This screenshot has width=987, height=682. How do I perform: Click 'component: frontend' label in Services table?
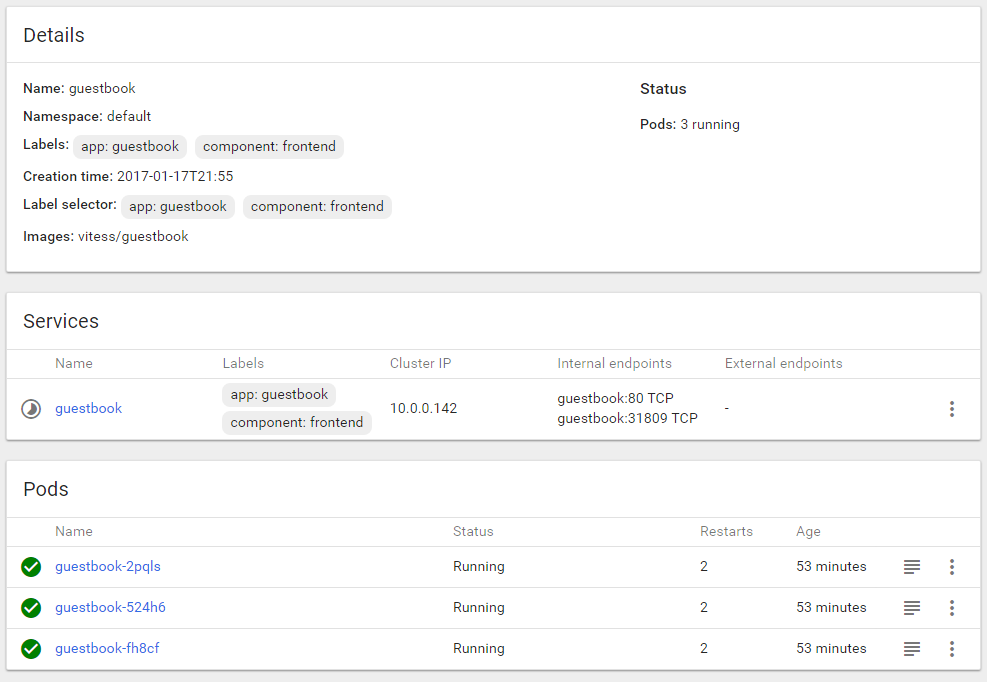297,422
